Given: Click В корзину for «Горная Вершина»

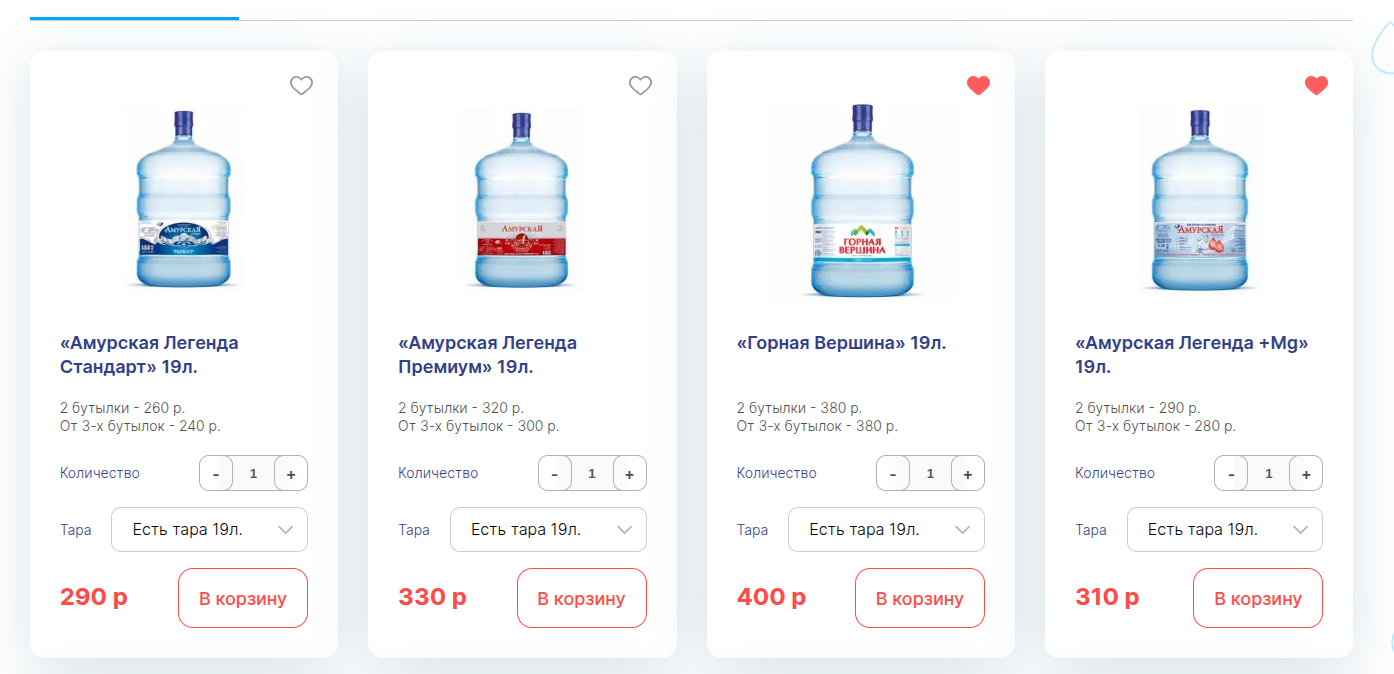Looking at the screenshot, I should click(920, 598).
